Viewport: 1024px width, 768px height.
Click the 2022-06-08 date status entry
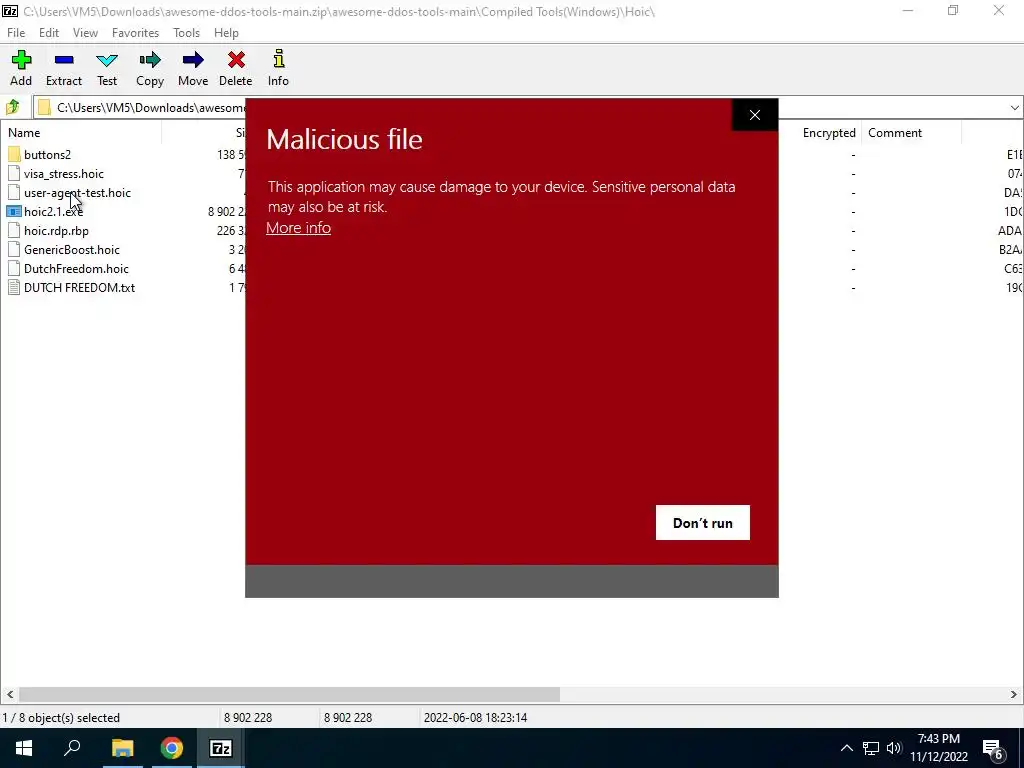475,718
